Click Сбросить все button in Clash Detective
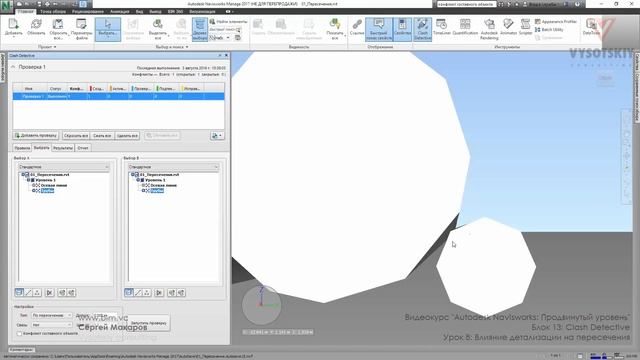Viewport: 640px width, 360px height. [x=76, y=136]
